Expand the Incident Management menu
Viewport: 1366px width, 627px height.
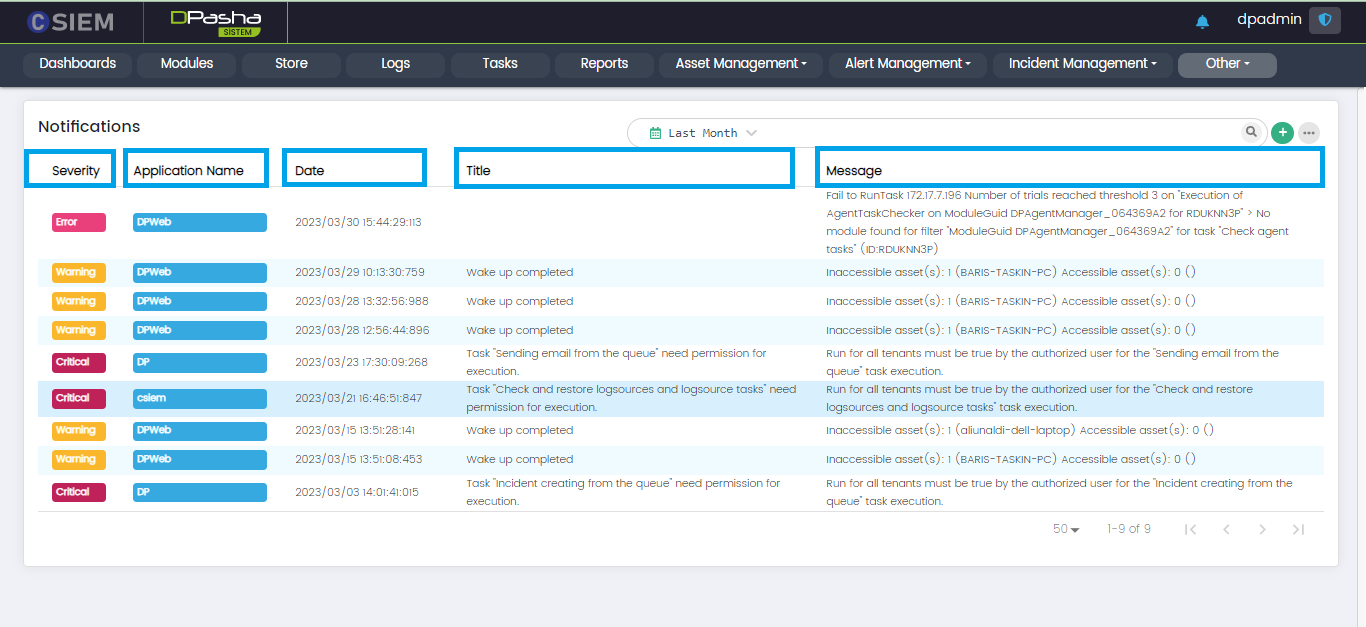(x=1082, y=64)
